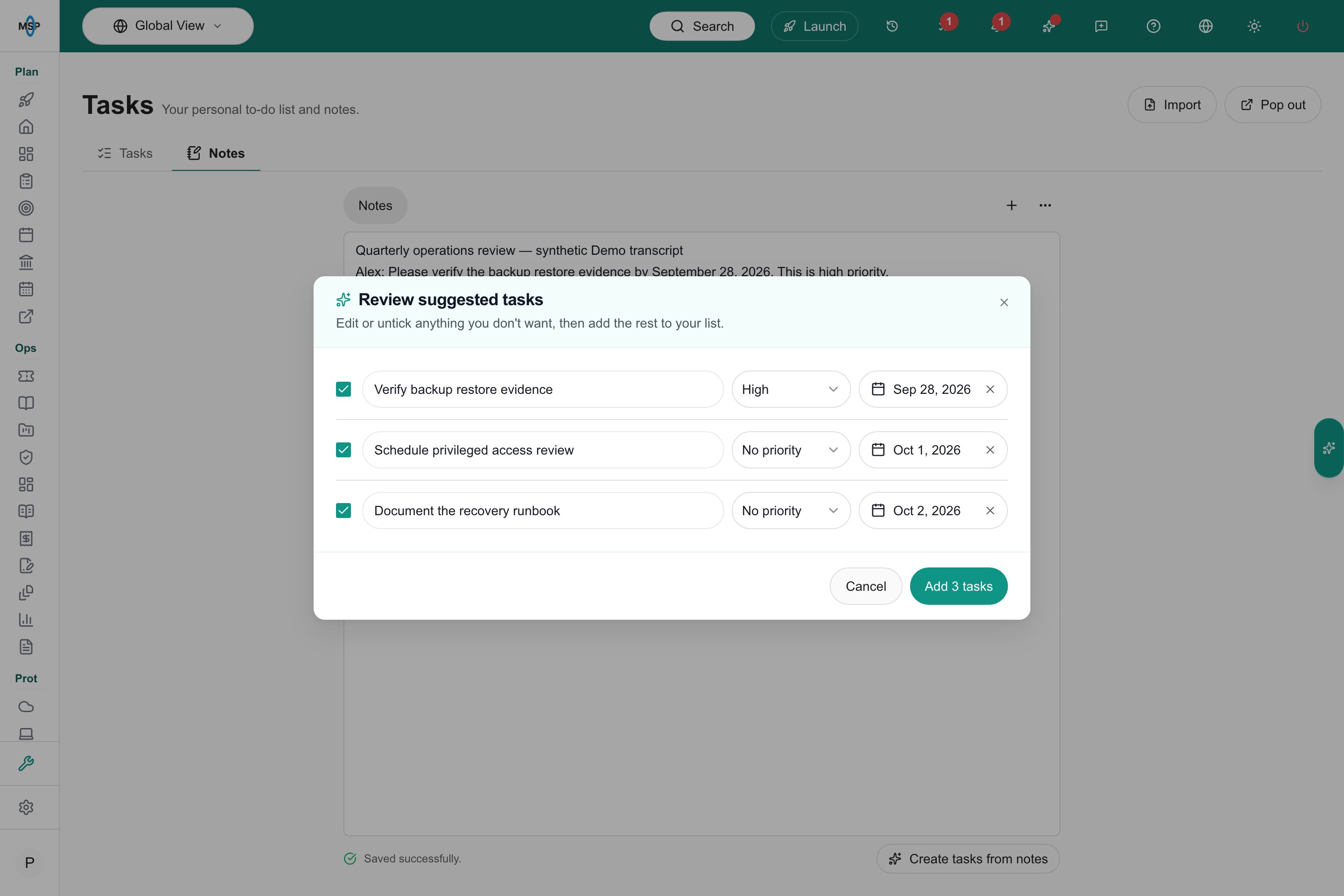Open the floating AI assistant side tab
Screen dimensions: 1344x896
pos(1329,448)
